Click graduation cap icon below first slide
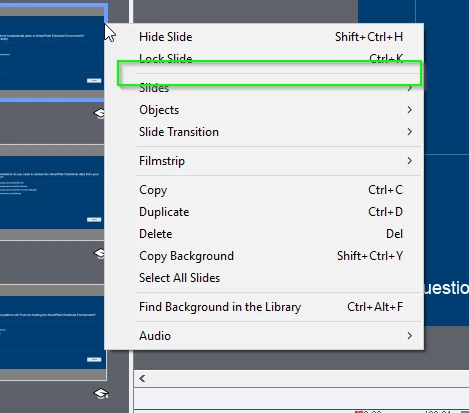This screenshot has height=413, width=469. coord(99,113)
